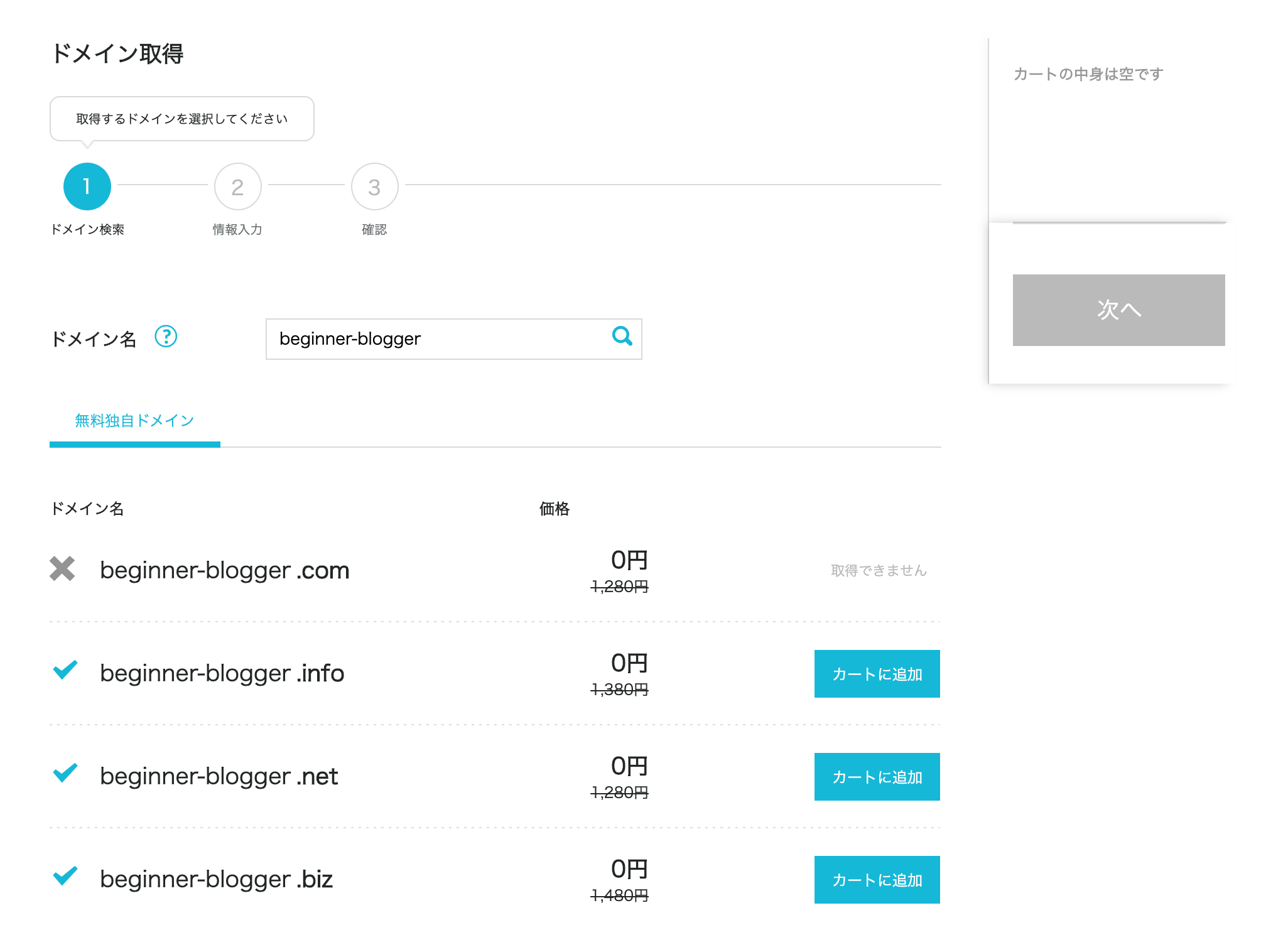Click the domain name help question icon
The image size is (1288, 930).
point(166,337)
